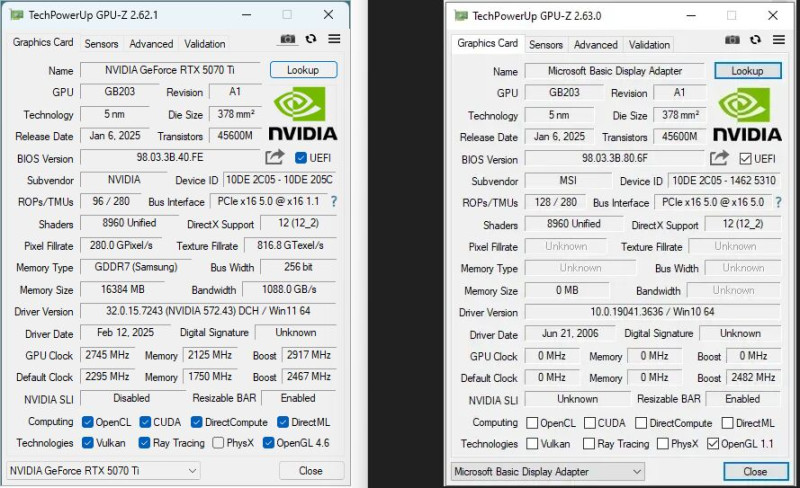Image resolution: width=800 pixels, height=488 pixels.
Task: Toggle Vulkan checkbox in RTX 5070 Ti window
Action: tap(88, 443)
